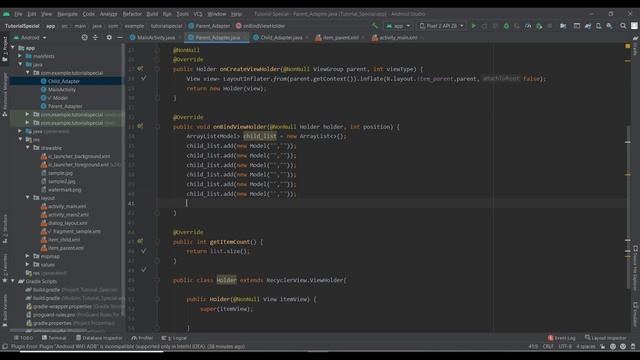Click the Sync Project with Gradle icon
This screenshot has height=360, width=640.
(588, 26)
